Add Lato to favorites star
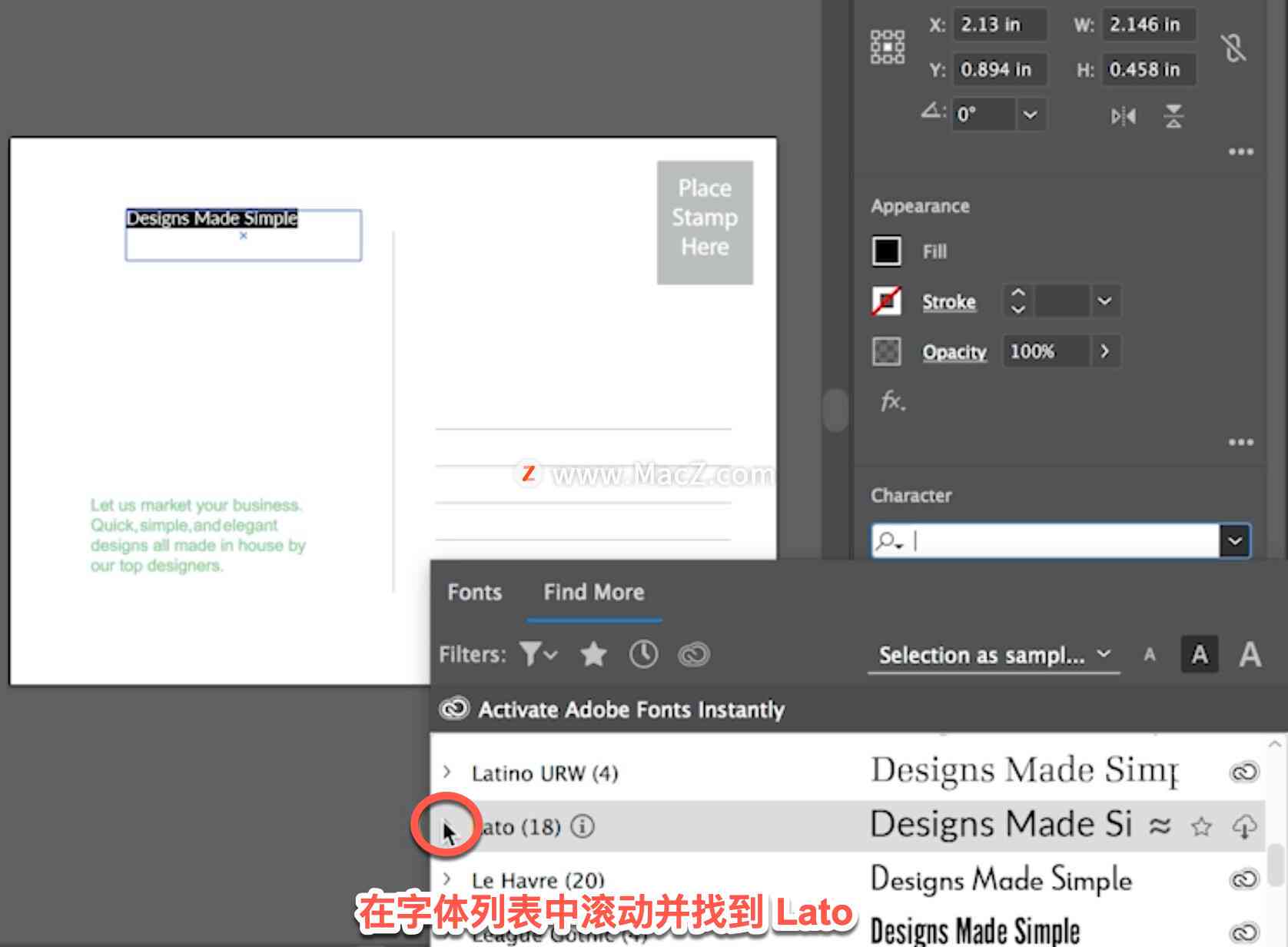The height and width of the screenshot is (947, 1288). (1201, 826)
